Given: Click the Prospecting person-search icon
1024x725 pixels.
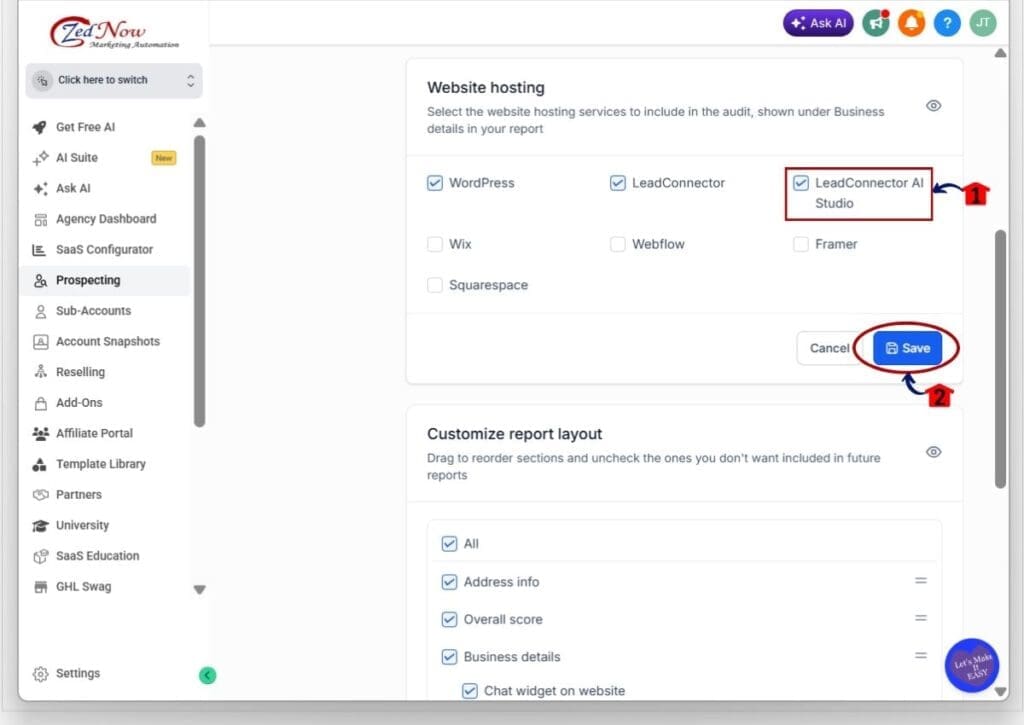Looking at the screenshot, I should 40,281.
